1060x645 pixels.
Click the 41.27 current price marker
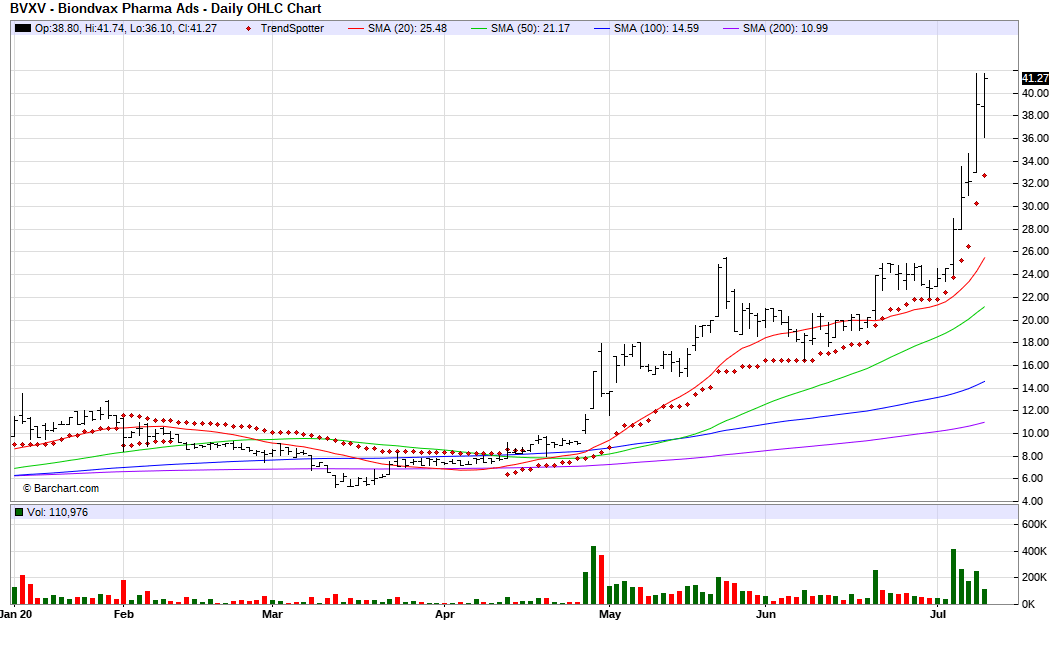tap(1035, 78)
